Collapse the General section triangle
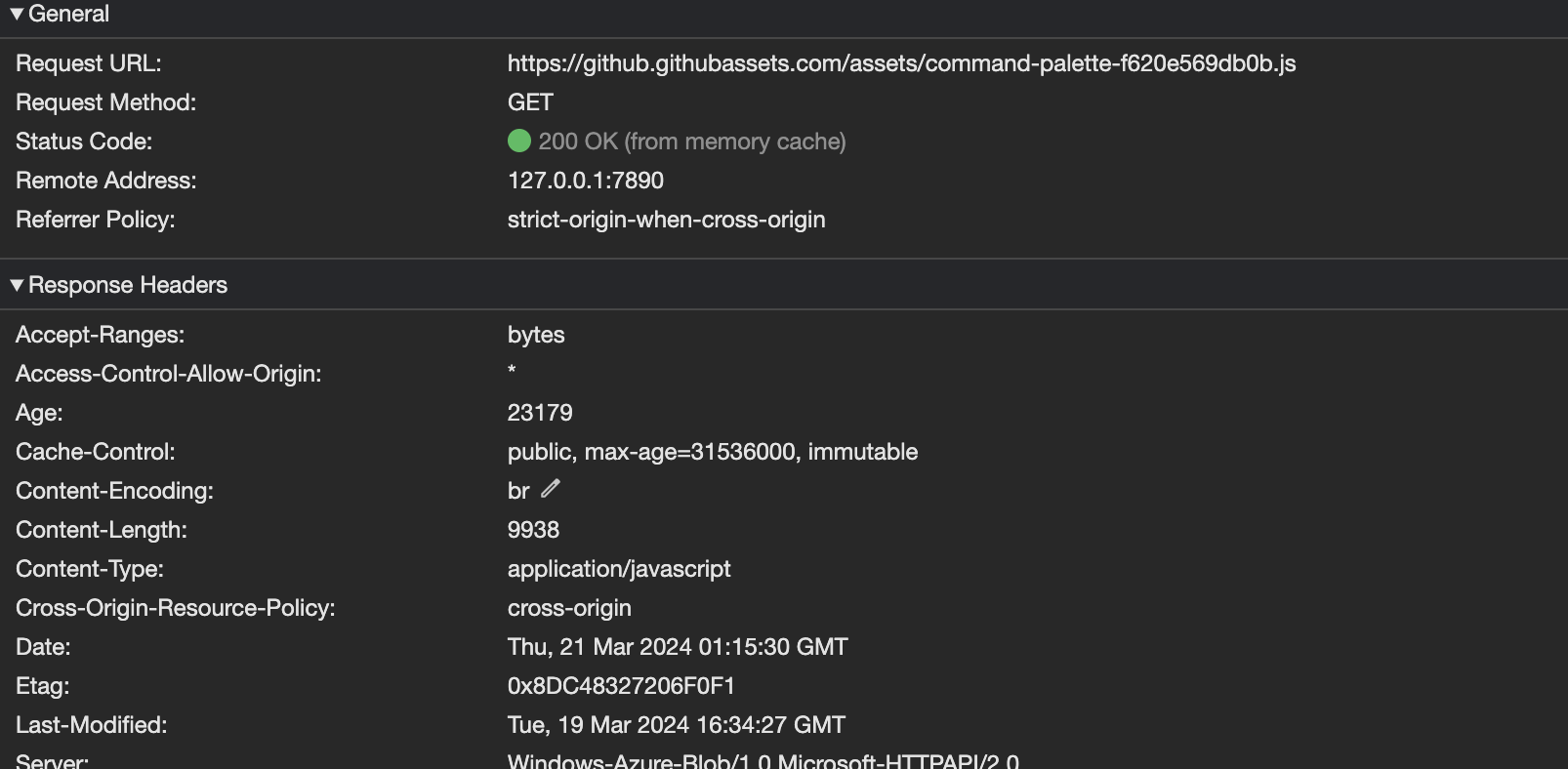The height and width of the screenshot is (769, 1568). click(17, 14)
